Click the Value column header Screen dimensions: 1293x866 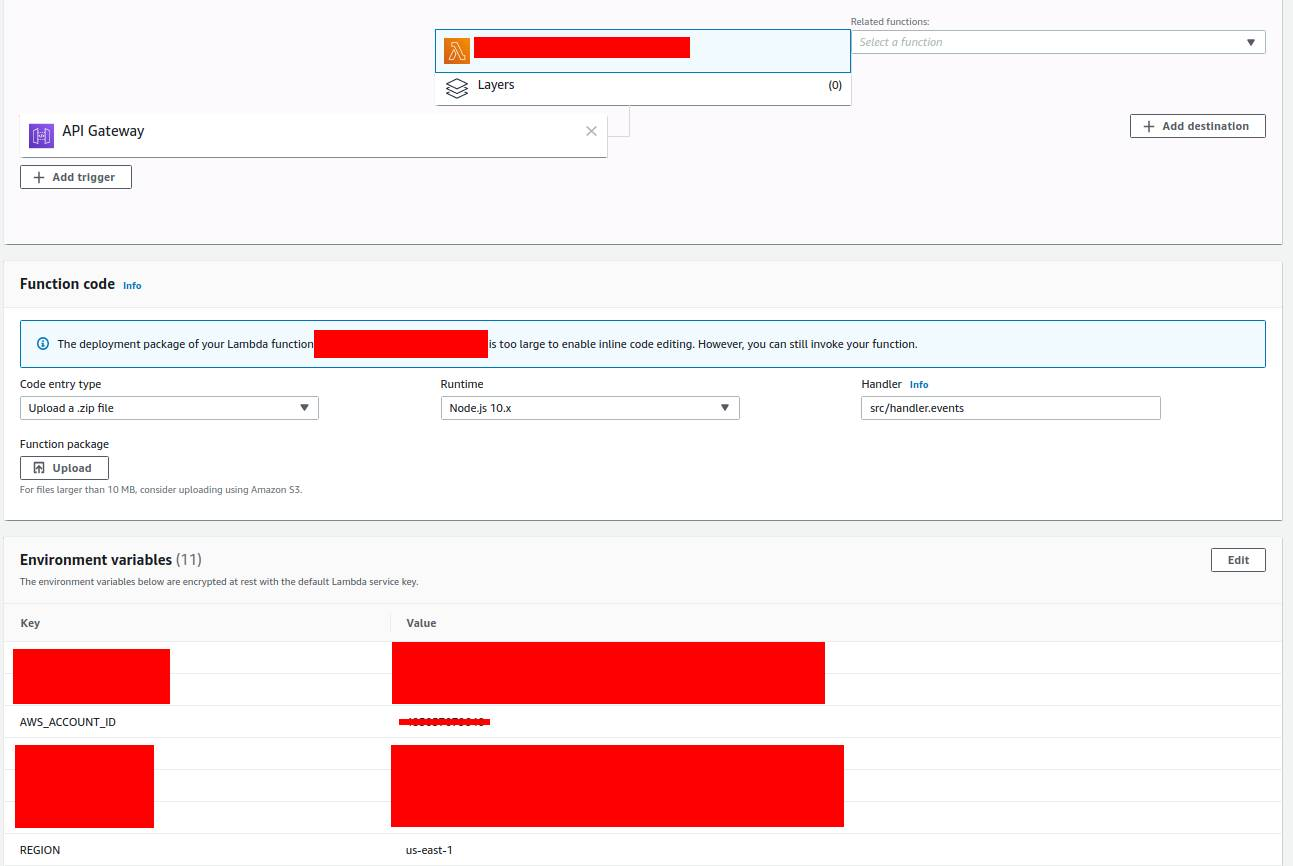(421, 623)
